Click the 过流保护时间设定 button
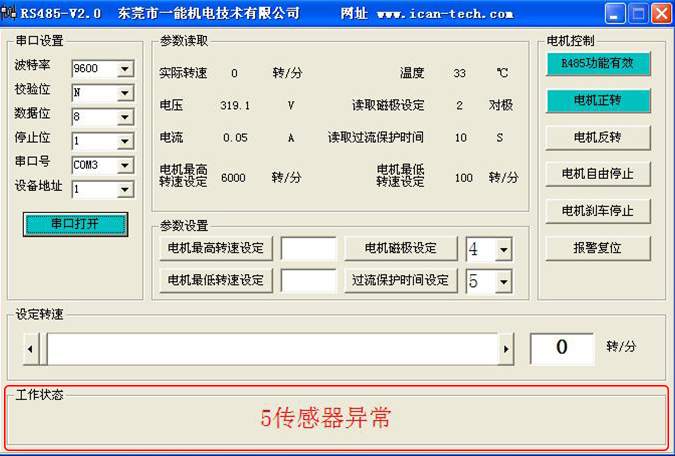The height and width of the screenshot is (456, 675). [x=401, y=281]
